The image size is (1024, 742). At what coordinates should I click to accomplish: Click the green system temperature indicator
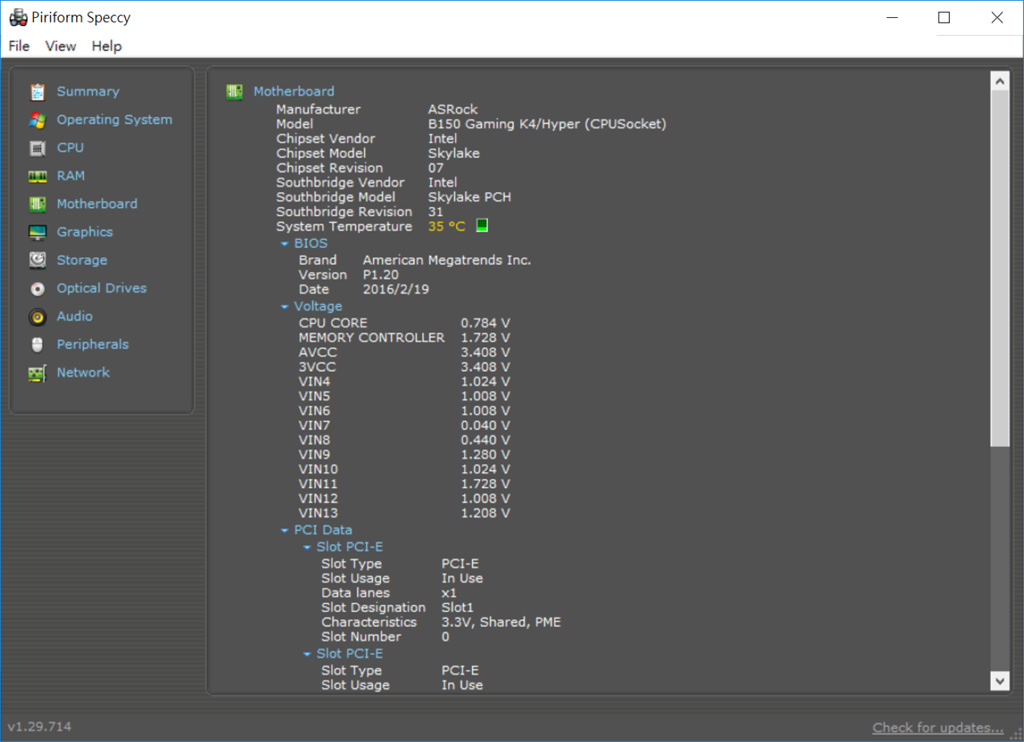click(482, 226)
